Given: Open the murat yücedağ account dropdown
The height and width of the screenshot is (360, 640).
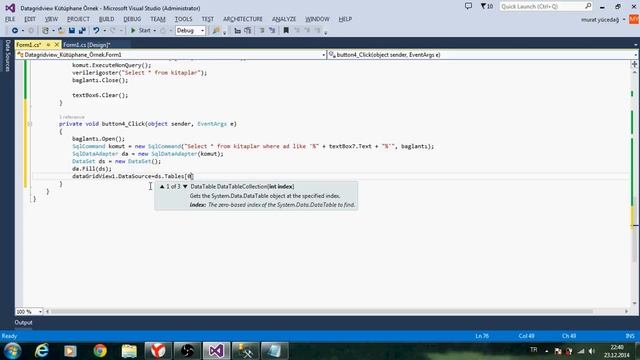Looking at the screenshot, I should click(603, 20).
